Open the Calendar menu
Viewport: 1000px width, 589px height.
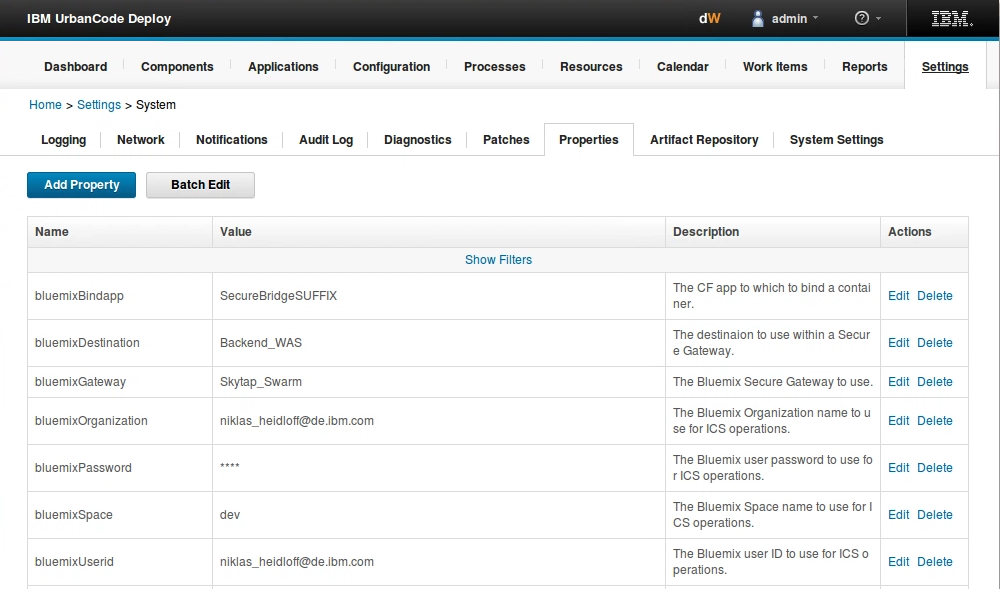682,66
